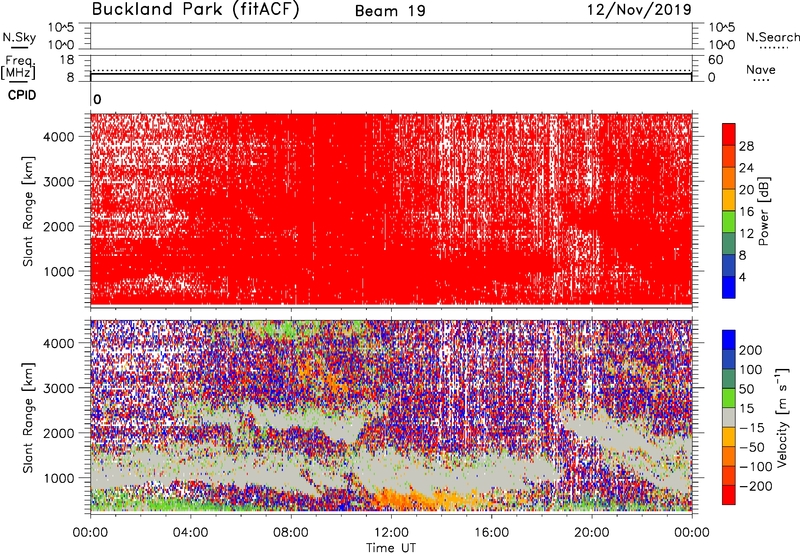
Task: Click the 12:00 time tick label
Action: pos(391,532)
